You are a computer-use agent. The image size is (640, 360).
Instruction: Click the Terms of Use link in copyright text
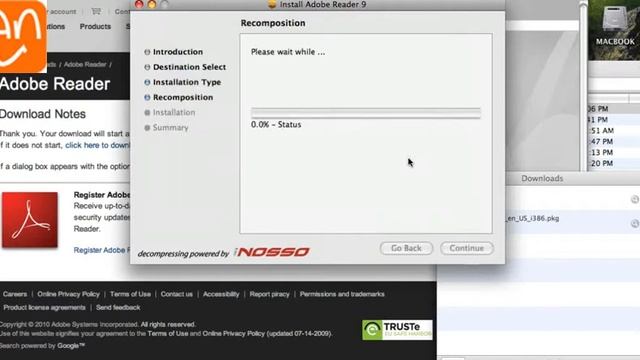(x=168, y=333)
